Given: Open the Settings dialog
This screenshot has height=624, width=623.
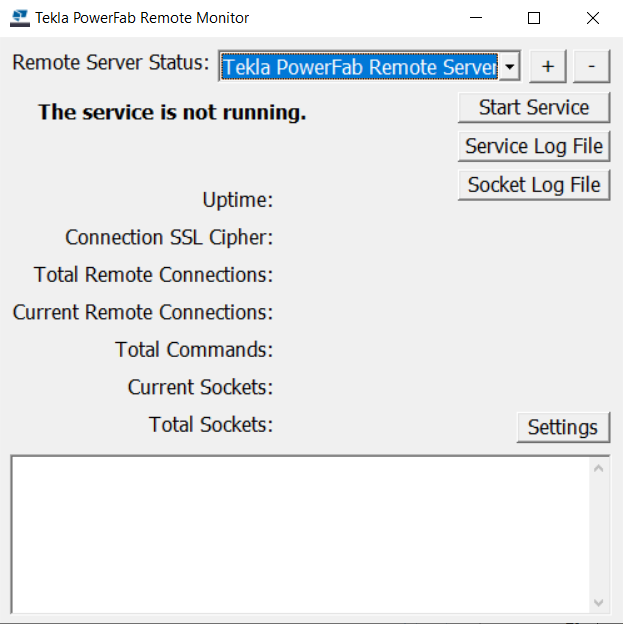Looking at the screenshot, I should tap(562, 427).
